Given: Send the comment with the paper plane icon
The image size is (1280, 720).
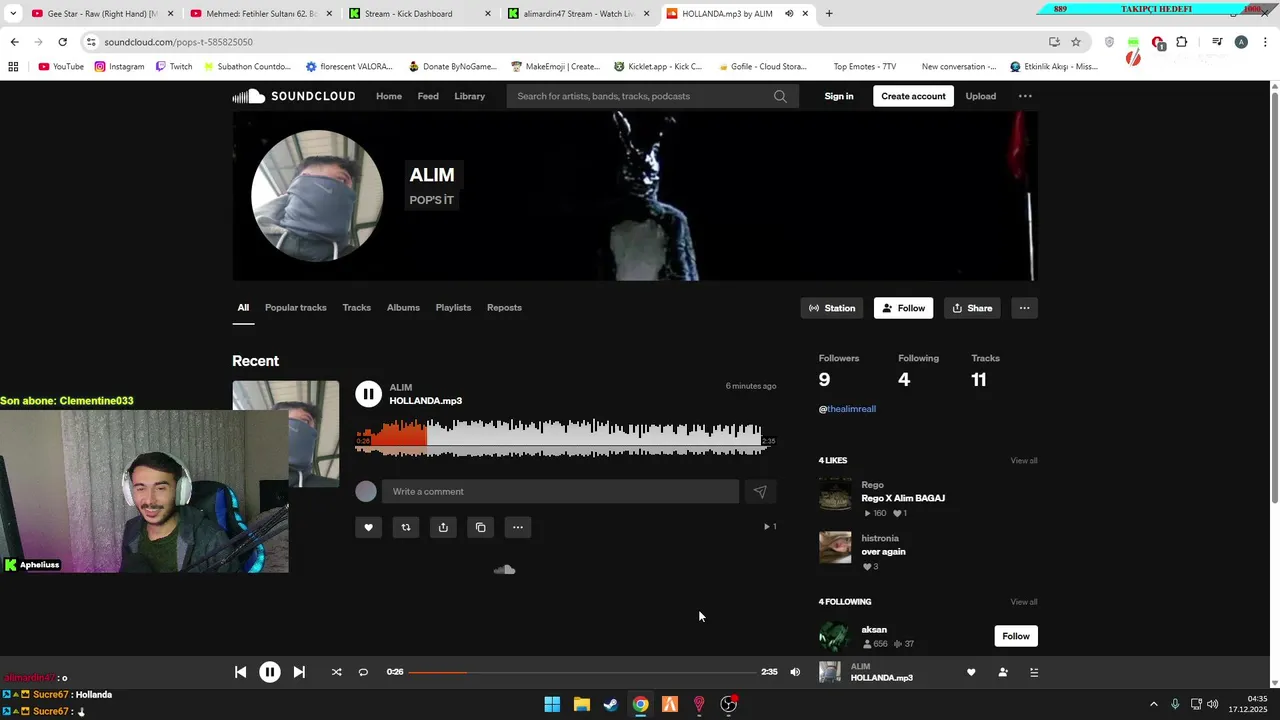Looking at the screenshot, I should click(x=760, y=491).
